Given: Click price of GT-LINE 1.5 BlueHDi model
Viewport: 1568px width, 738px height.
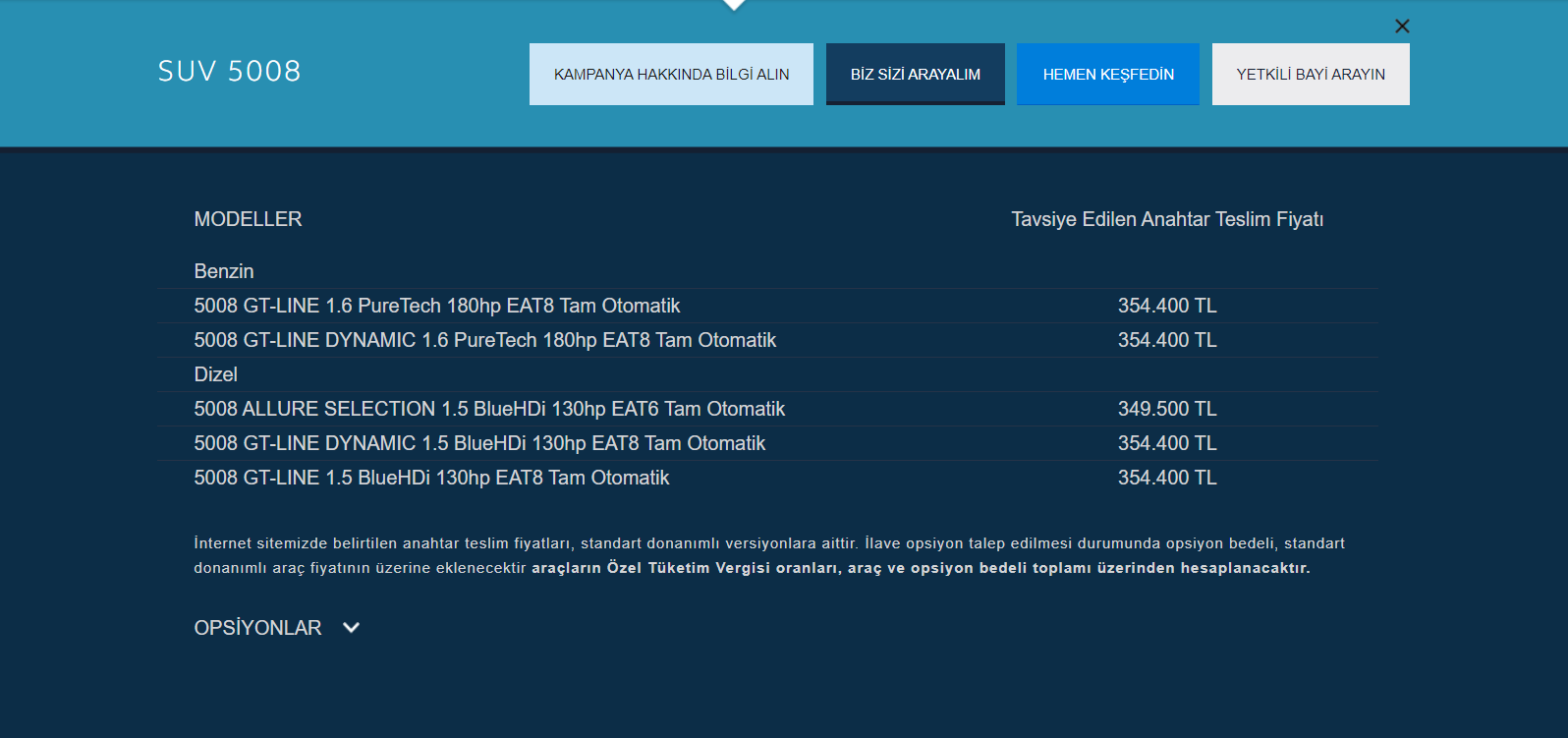Looking at the screenshot, I should tap(1167, 478).
